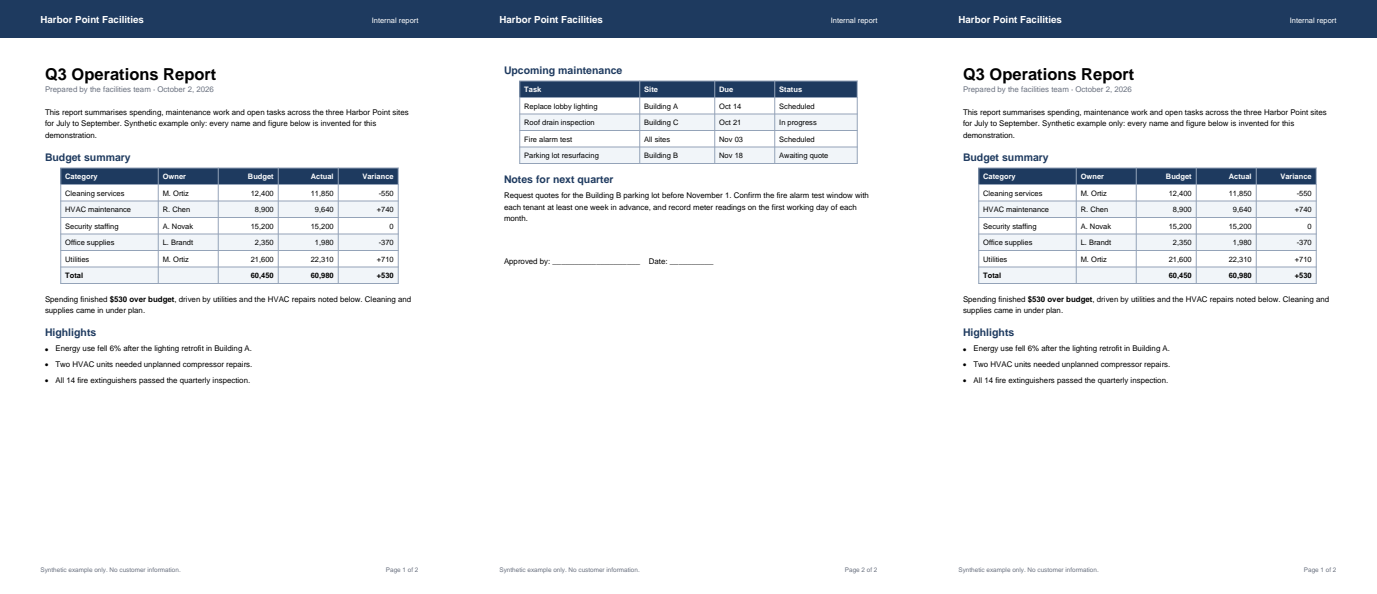Click the 60,450 total budget on right page

coord(1167,275)
